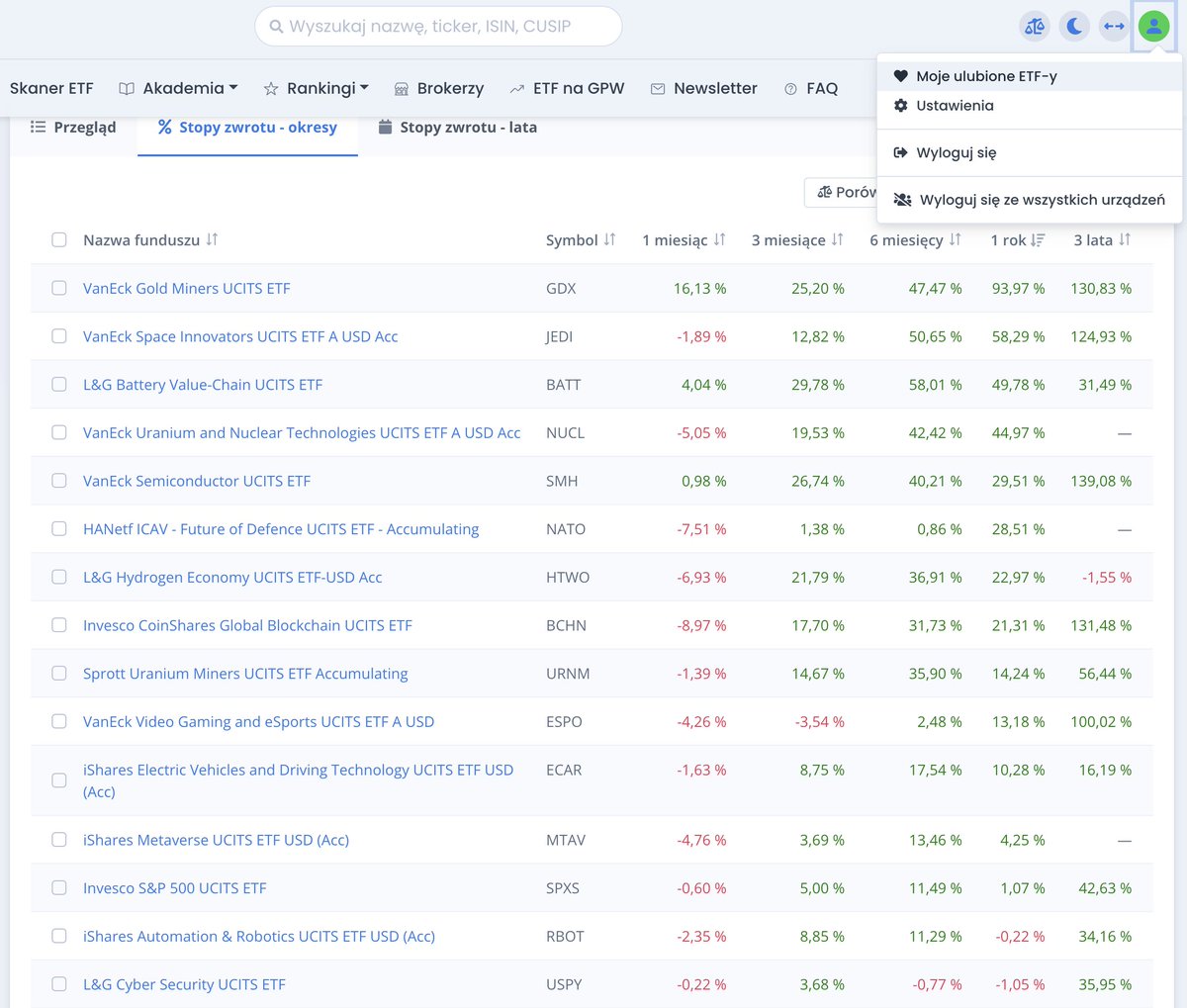Choose Wyloguj się ze wszystkich urządzeń
The image size is (1187, 1008).
click(1030, 200)
